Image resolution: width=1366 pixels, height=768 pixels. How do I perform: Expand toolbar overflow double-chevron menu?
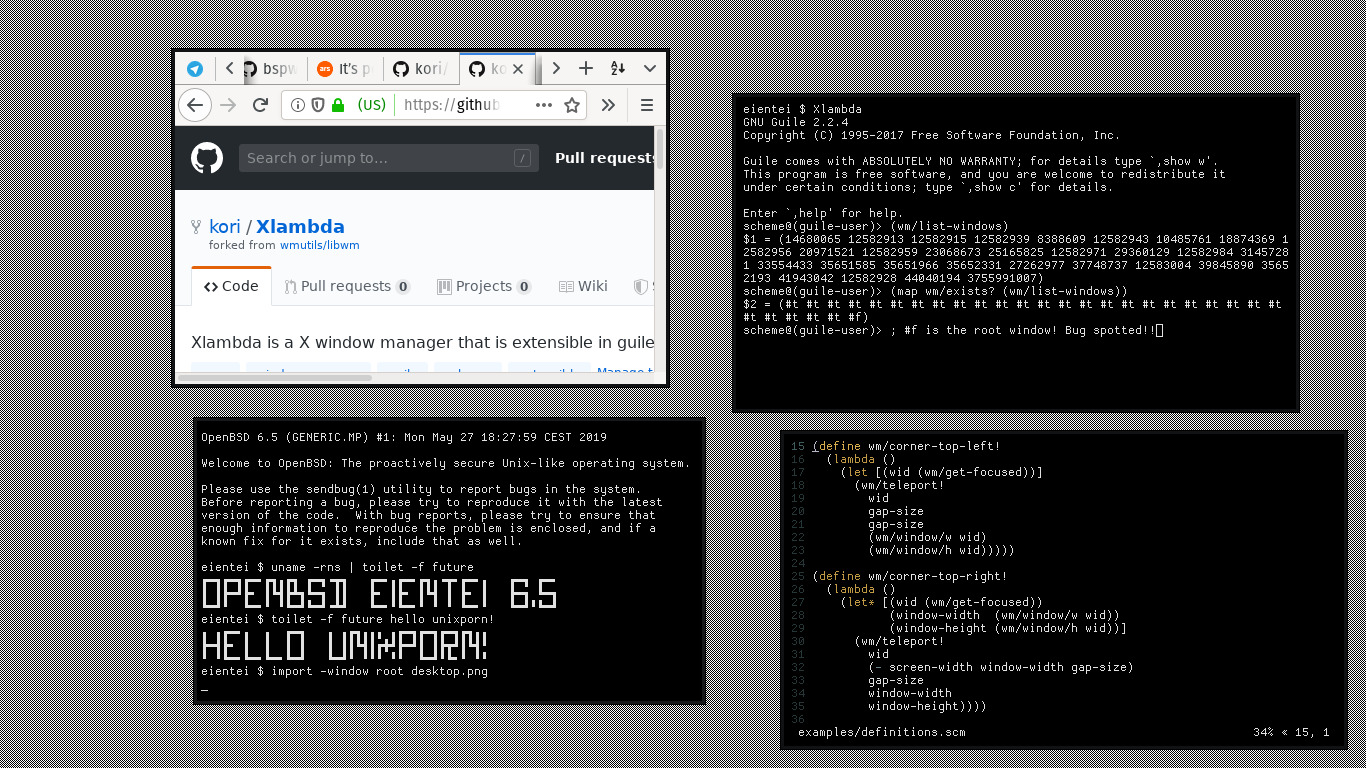pyautogui.click(x=608, y=105)
